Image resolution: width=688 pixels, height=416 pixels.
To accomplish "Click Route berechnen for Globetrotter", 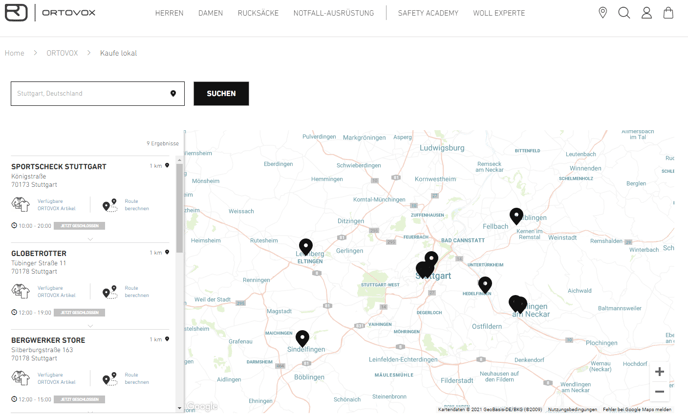I will click(136, 292).
